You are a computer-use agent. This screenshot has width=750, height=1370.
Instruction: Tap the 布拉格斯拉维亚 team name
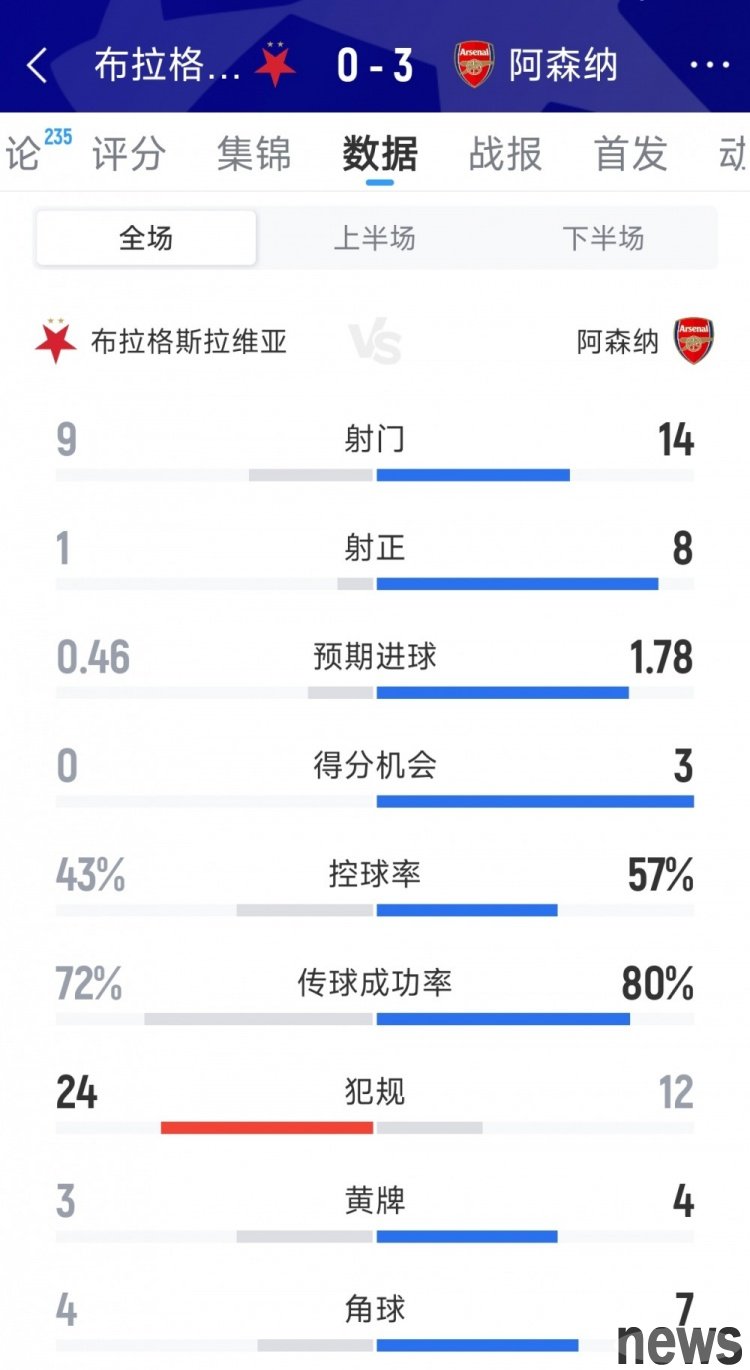pos(189,342)
